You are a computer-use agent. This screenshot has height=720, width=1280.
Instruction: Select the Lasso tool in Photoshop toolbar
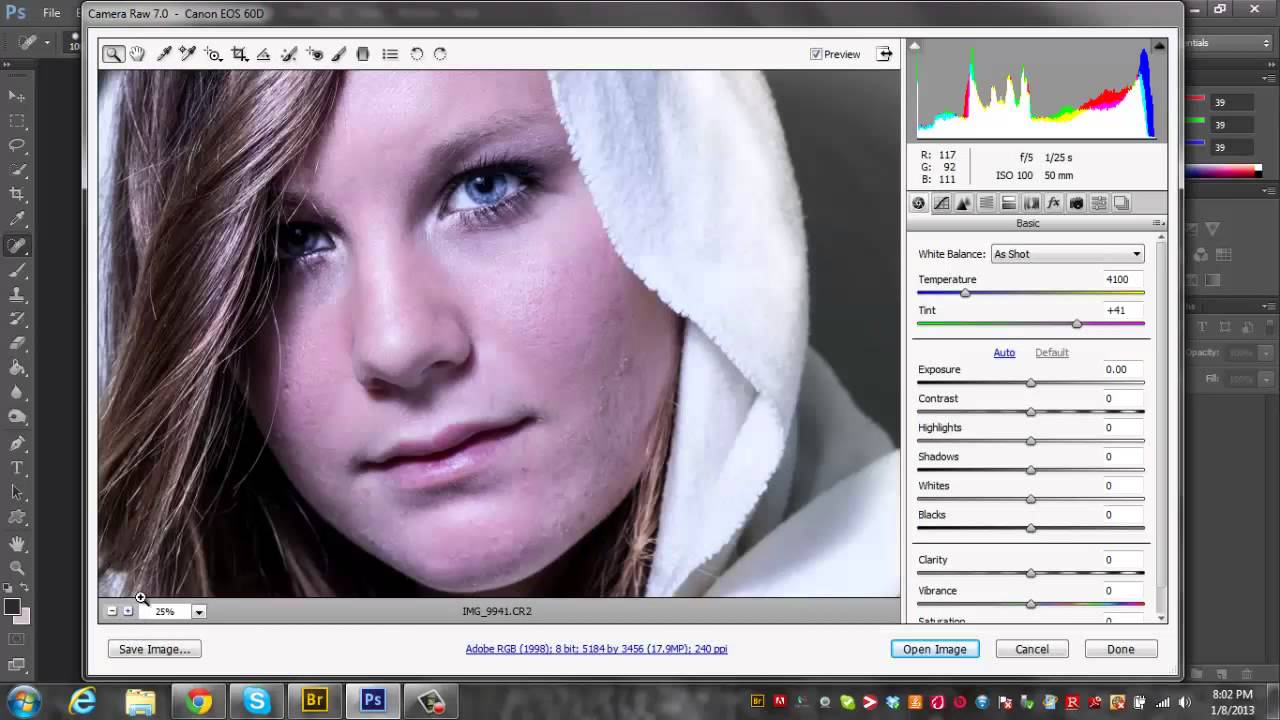tap(17, 145)
